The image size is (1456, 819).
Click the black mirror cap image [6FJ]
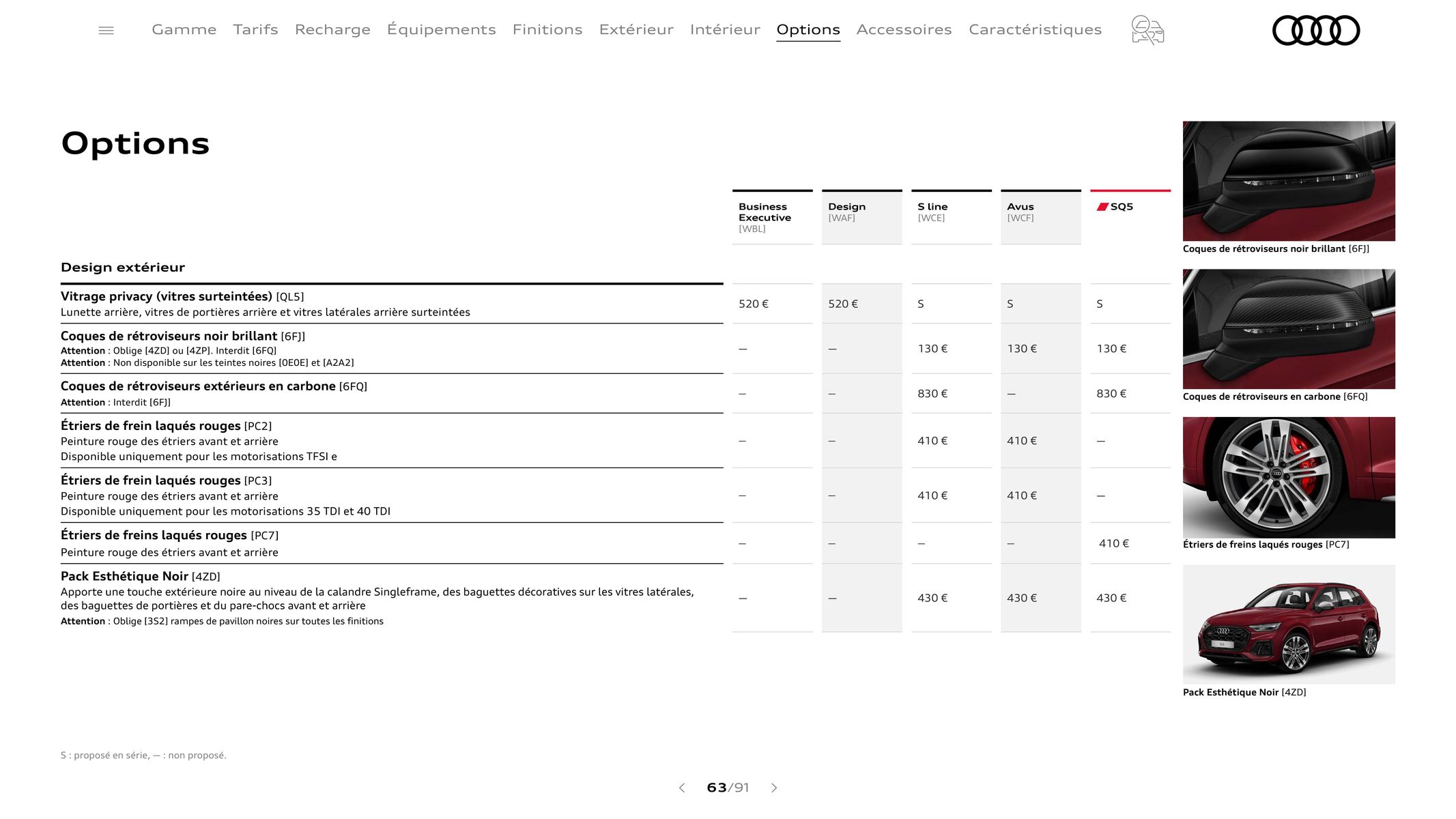(x=1289, y=181)
